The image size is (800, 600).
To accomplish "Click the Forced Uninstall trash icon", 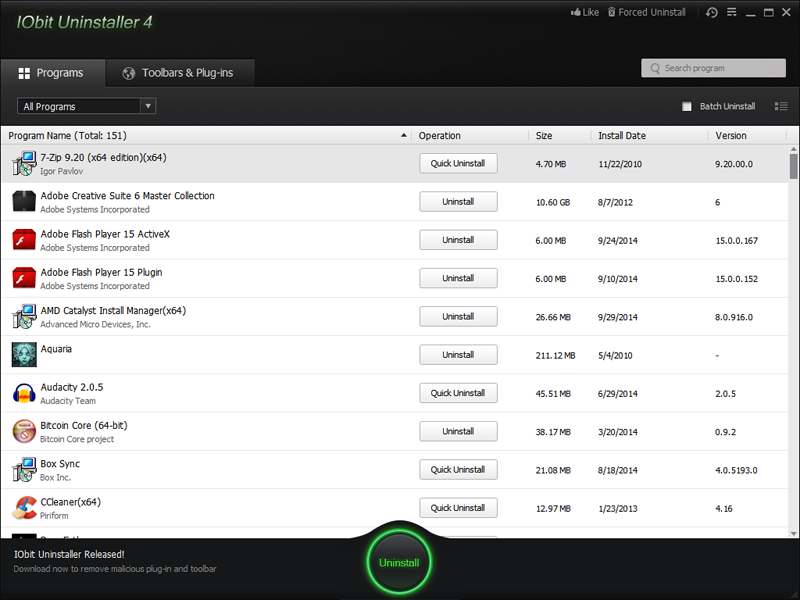I will (612, 12).
